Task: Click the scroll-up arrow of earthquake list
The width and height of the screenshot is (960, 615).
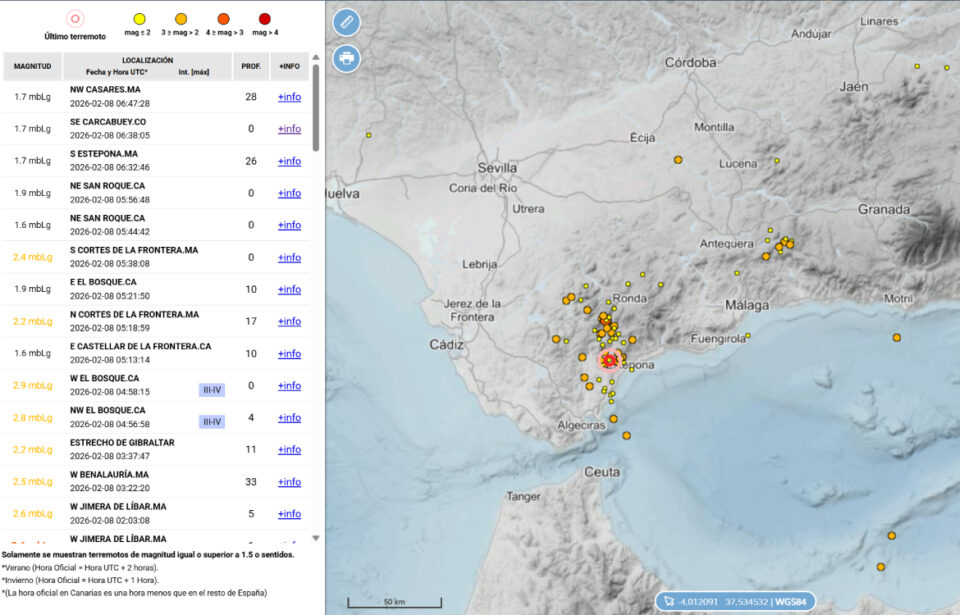Action: (x=316, y=57)
